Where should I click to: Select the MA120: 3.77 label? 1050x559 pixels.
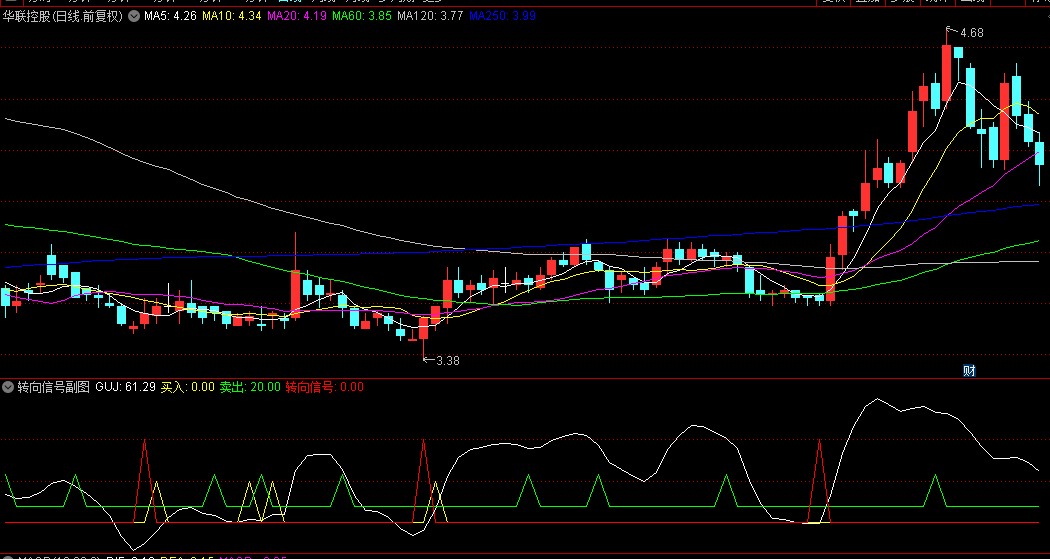click(x=430, y=16)
